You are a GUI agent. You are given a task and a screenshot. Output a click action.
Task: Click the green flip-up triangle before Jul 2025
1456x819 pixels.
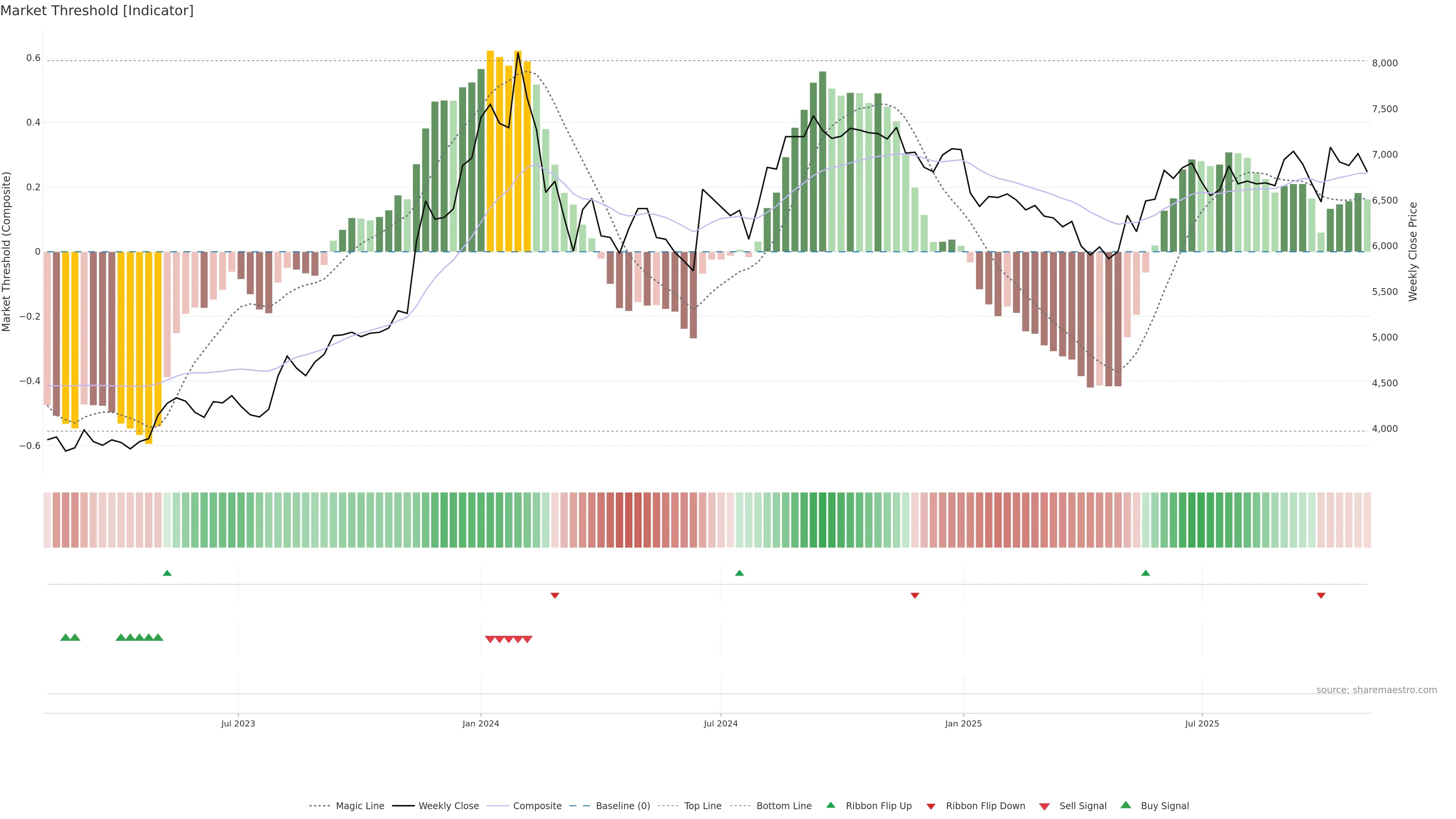pos(1145,573)
